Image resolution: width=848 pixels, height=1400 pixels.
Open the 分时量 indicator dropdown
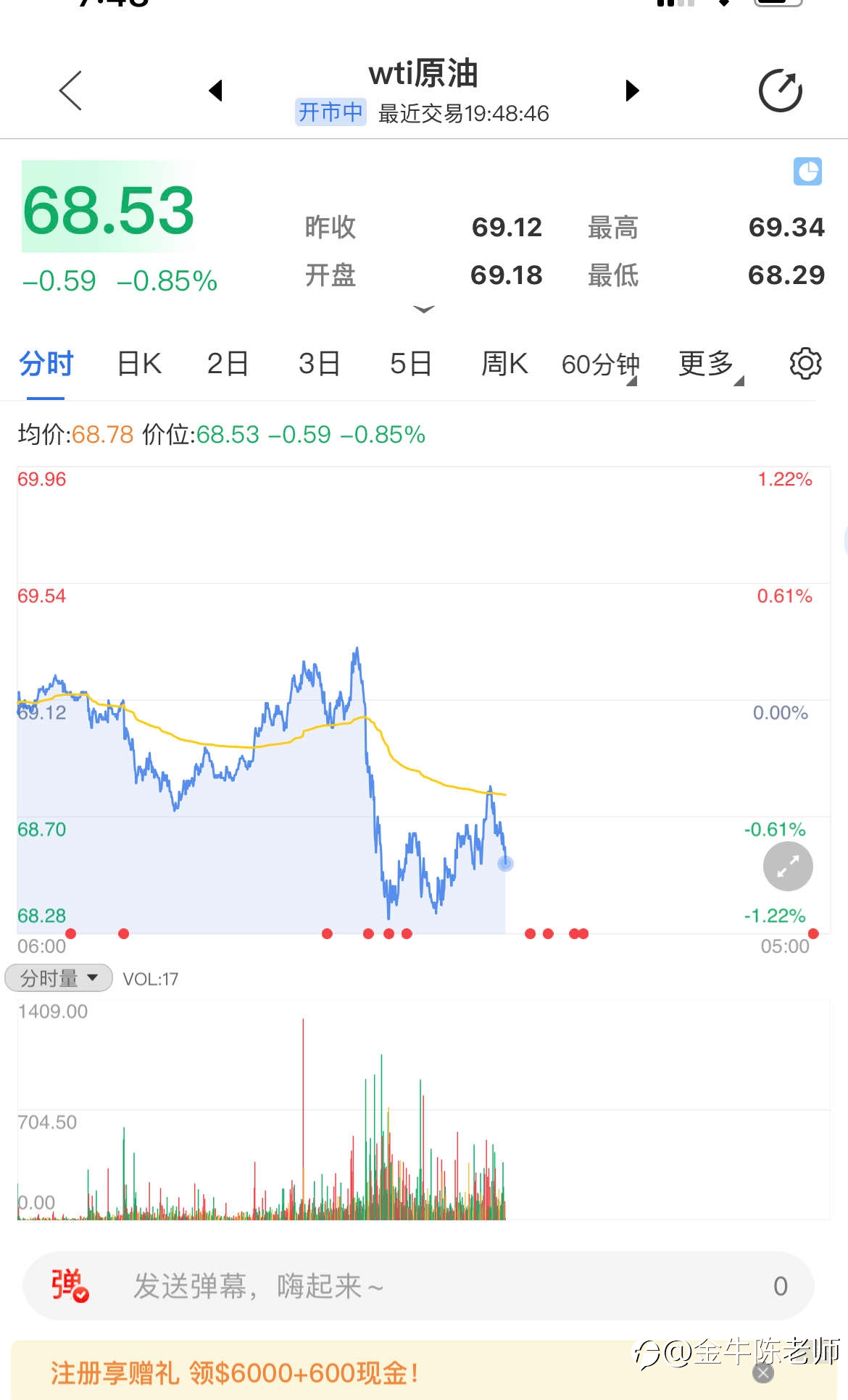[59, 978]
